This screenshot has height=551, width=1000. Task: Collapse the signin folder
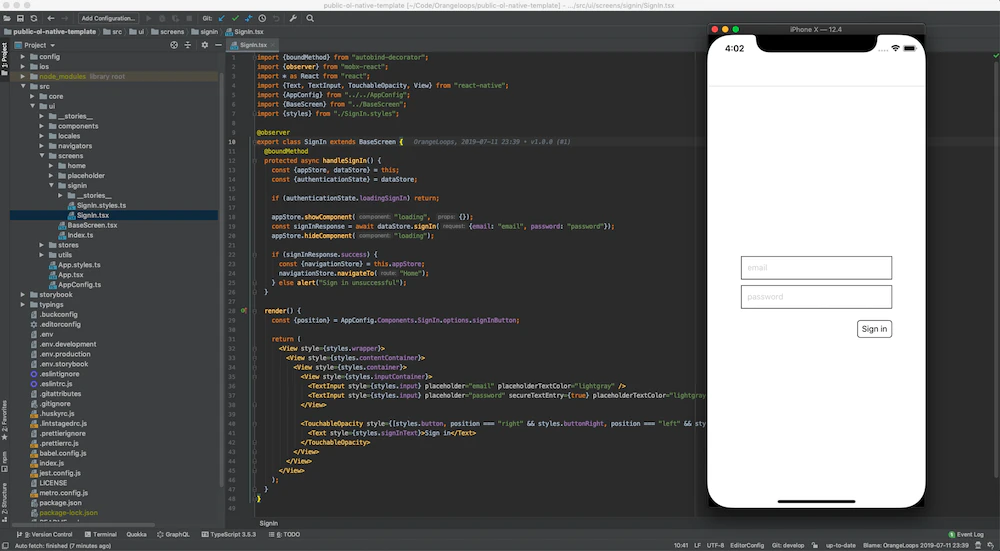[x=52, y=186]
